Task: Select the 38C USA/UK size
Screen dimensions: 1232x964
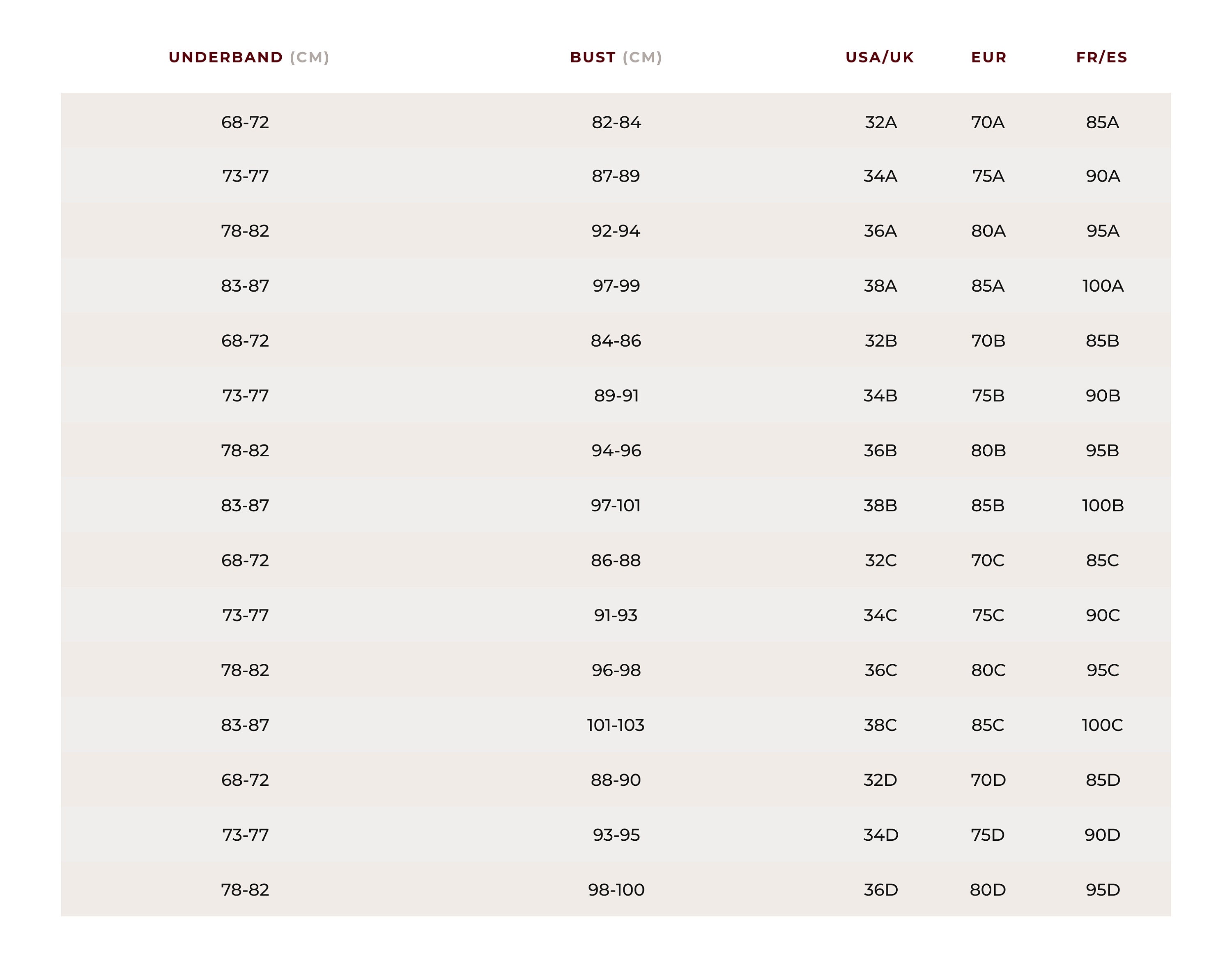Action: 880,725
